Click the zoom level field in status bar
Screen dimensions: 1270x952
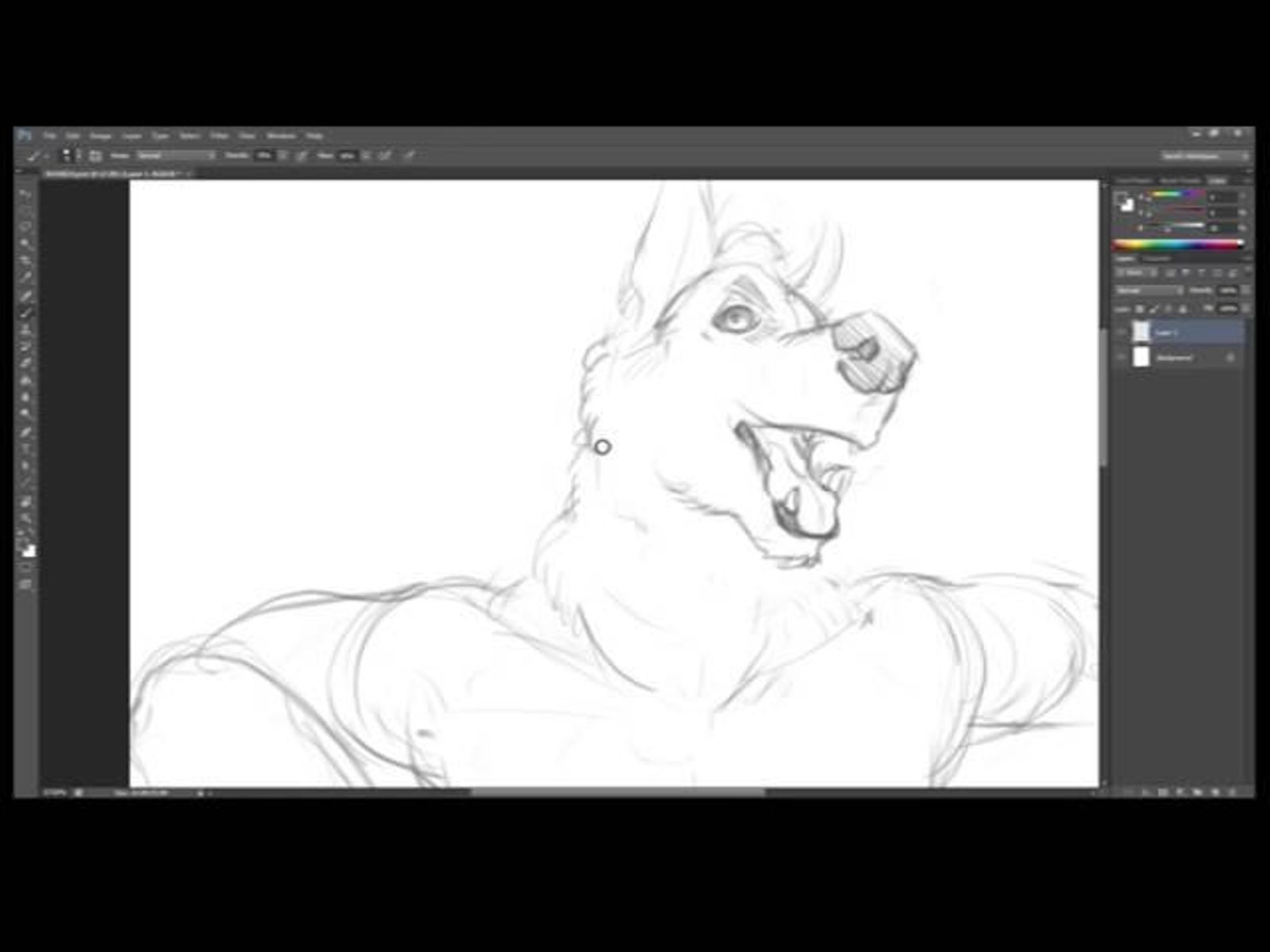[54, 792]
